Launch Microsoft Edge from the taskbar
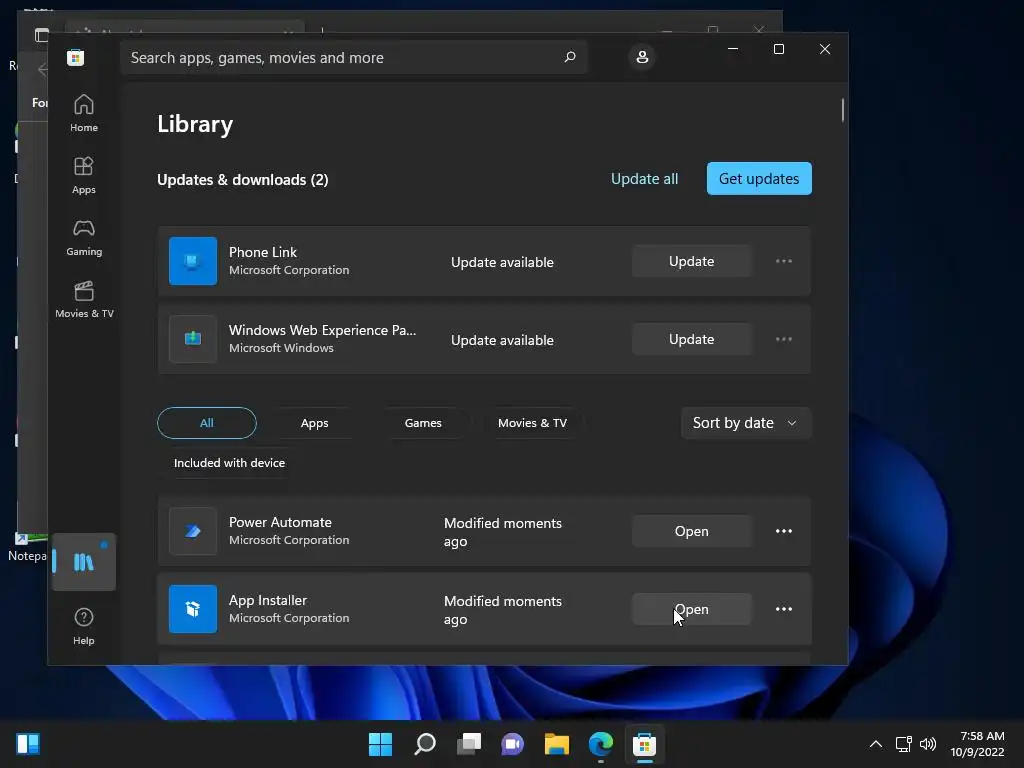The width and height of the screenshot is (1024, 768). click(x=600, y=744)
